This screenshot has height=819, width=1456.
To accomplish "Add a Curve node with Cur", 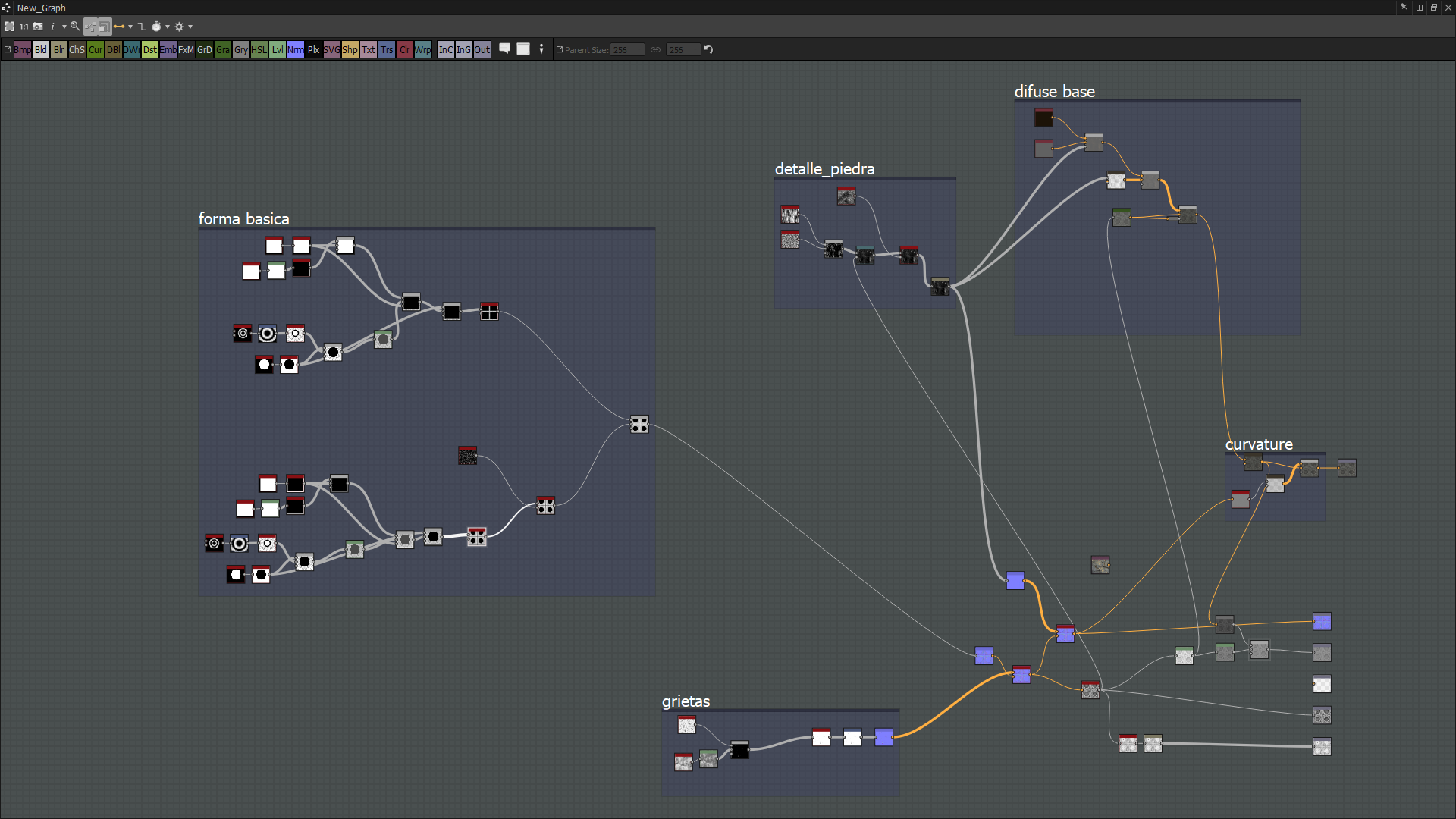I will pos(96,50).
